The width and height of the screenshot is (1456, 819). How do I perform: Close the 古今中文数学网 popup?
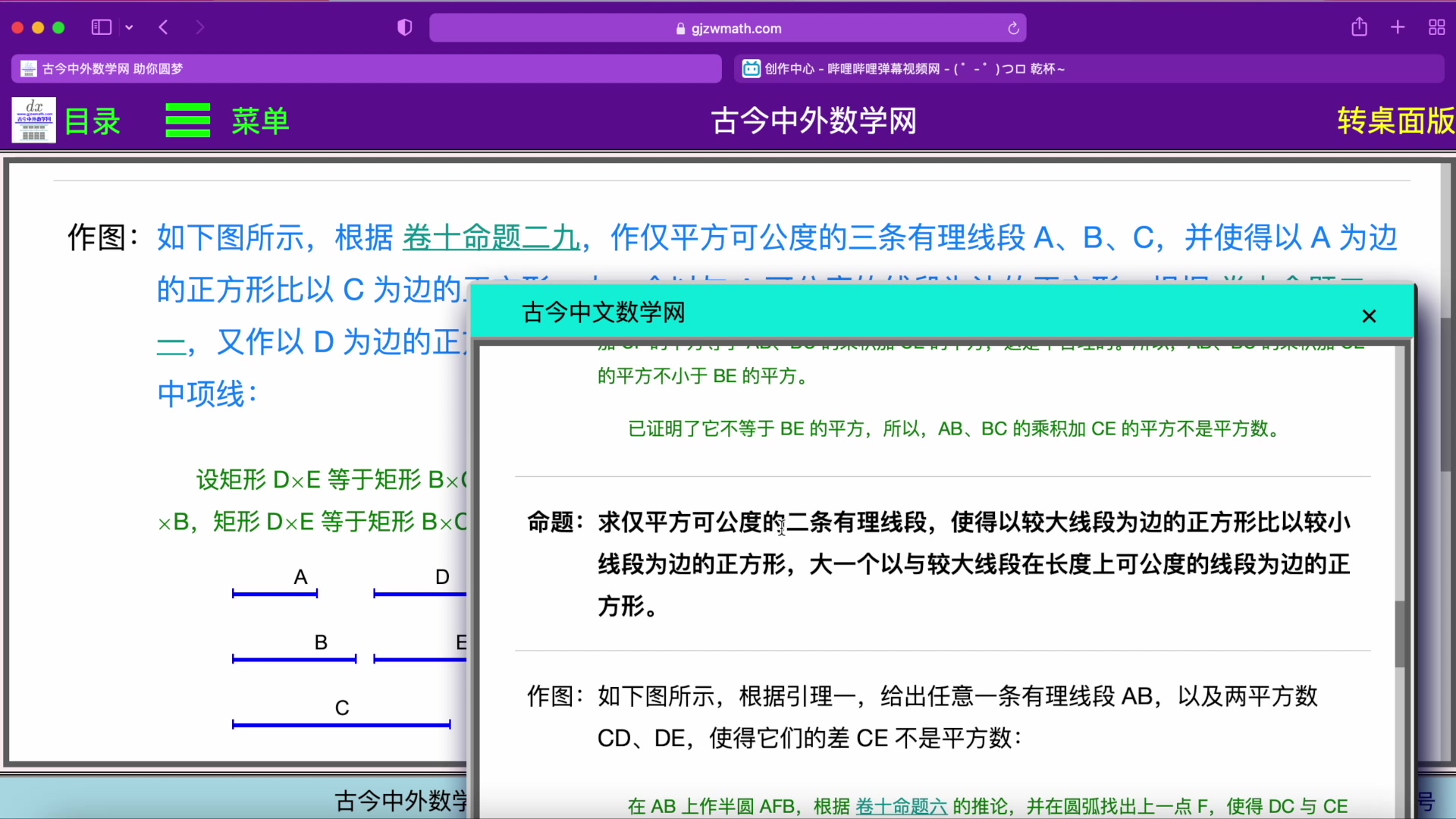click(x=1369, y=316)
